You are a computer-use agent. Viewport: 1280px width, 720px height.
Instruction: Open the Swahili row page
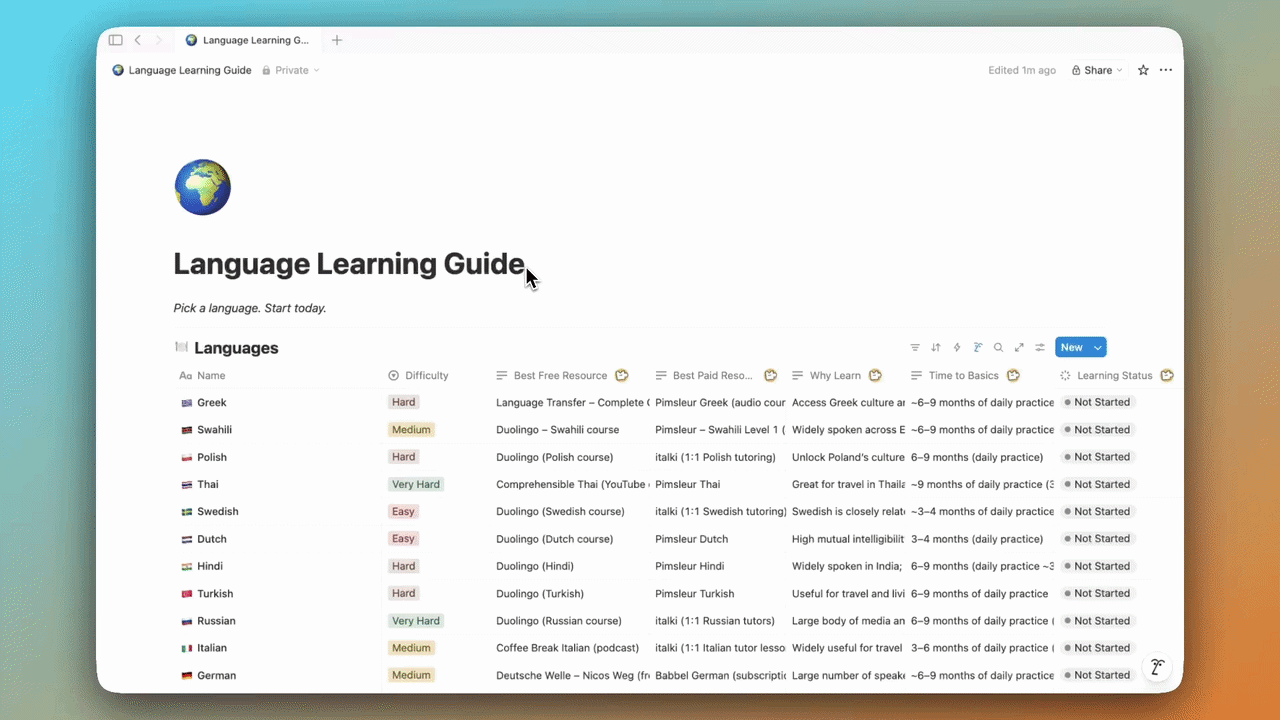212,430
